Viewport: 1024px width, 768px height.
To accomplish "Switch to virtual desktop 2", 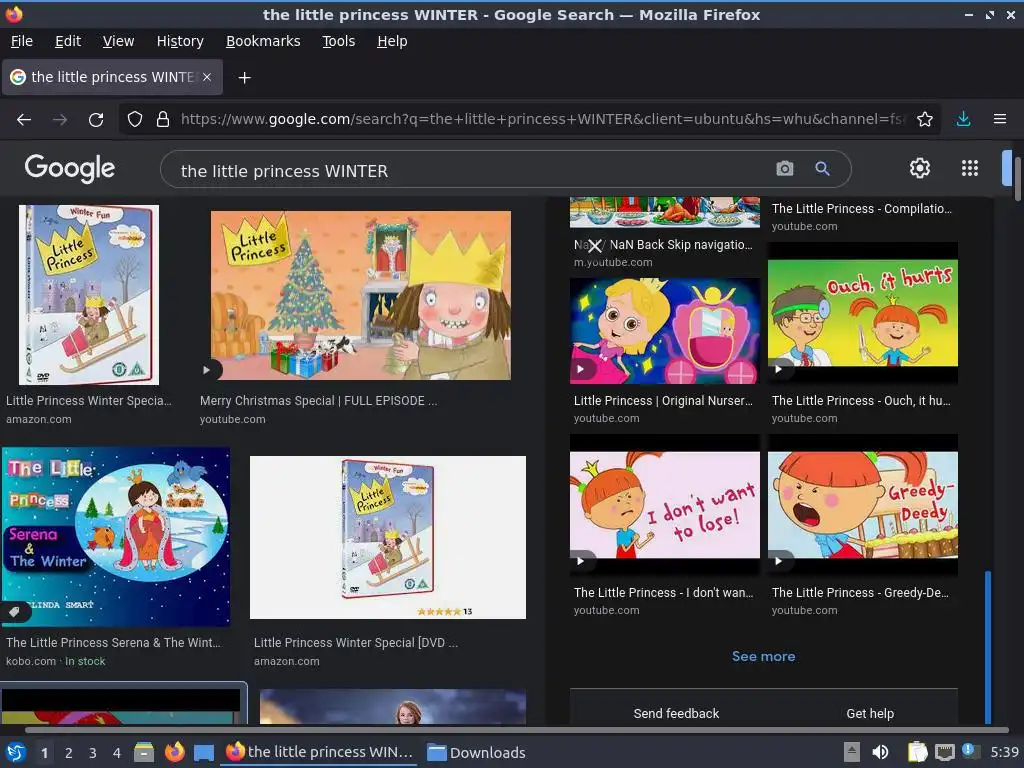I will (69, 753).
